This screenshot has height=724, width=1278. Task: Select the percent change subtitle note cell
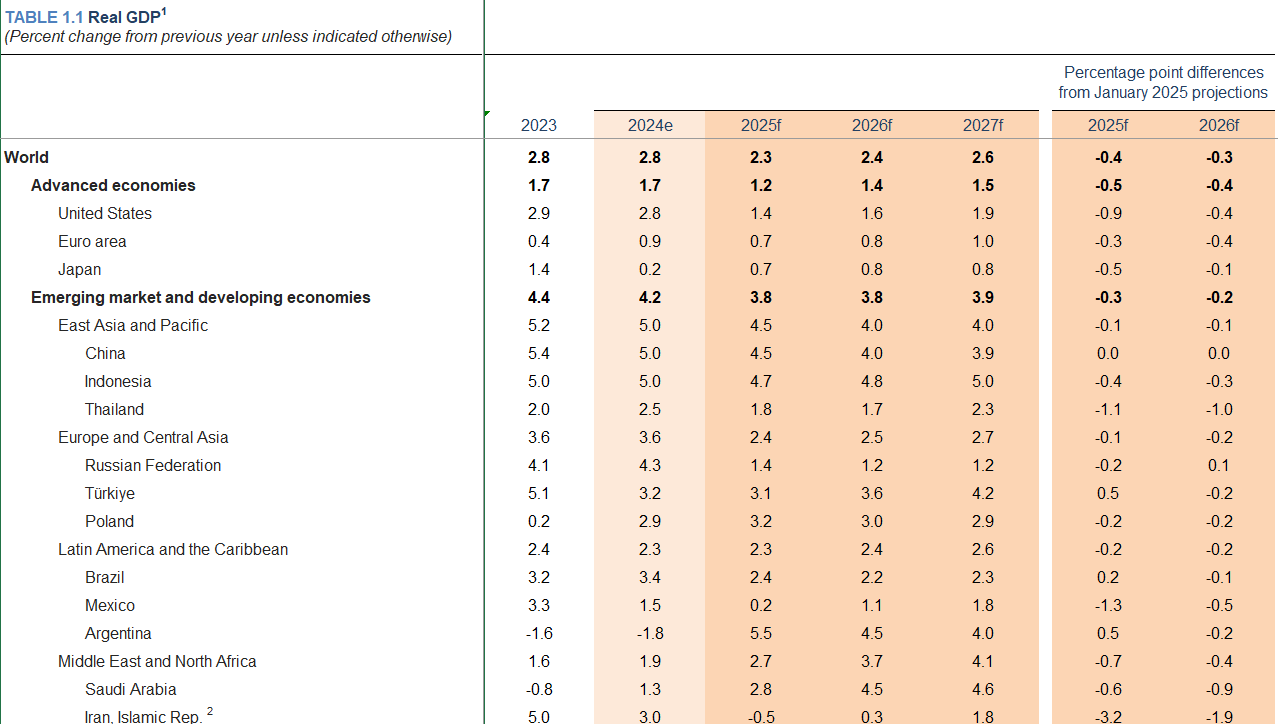coord(228,37)
